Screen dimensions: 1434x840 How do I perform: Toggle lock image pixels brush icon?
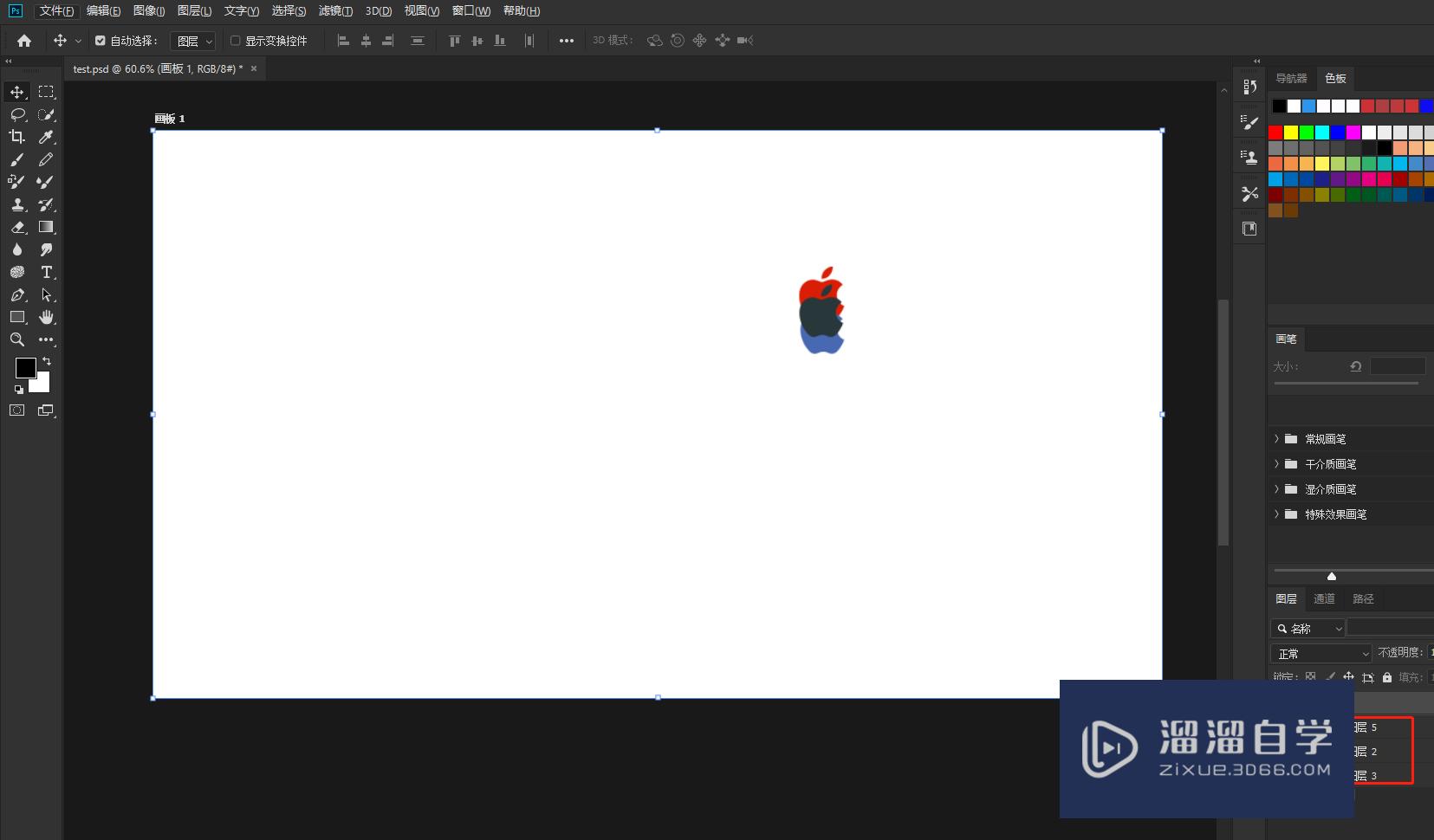point(1330,677)
